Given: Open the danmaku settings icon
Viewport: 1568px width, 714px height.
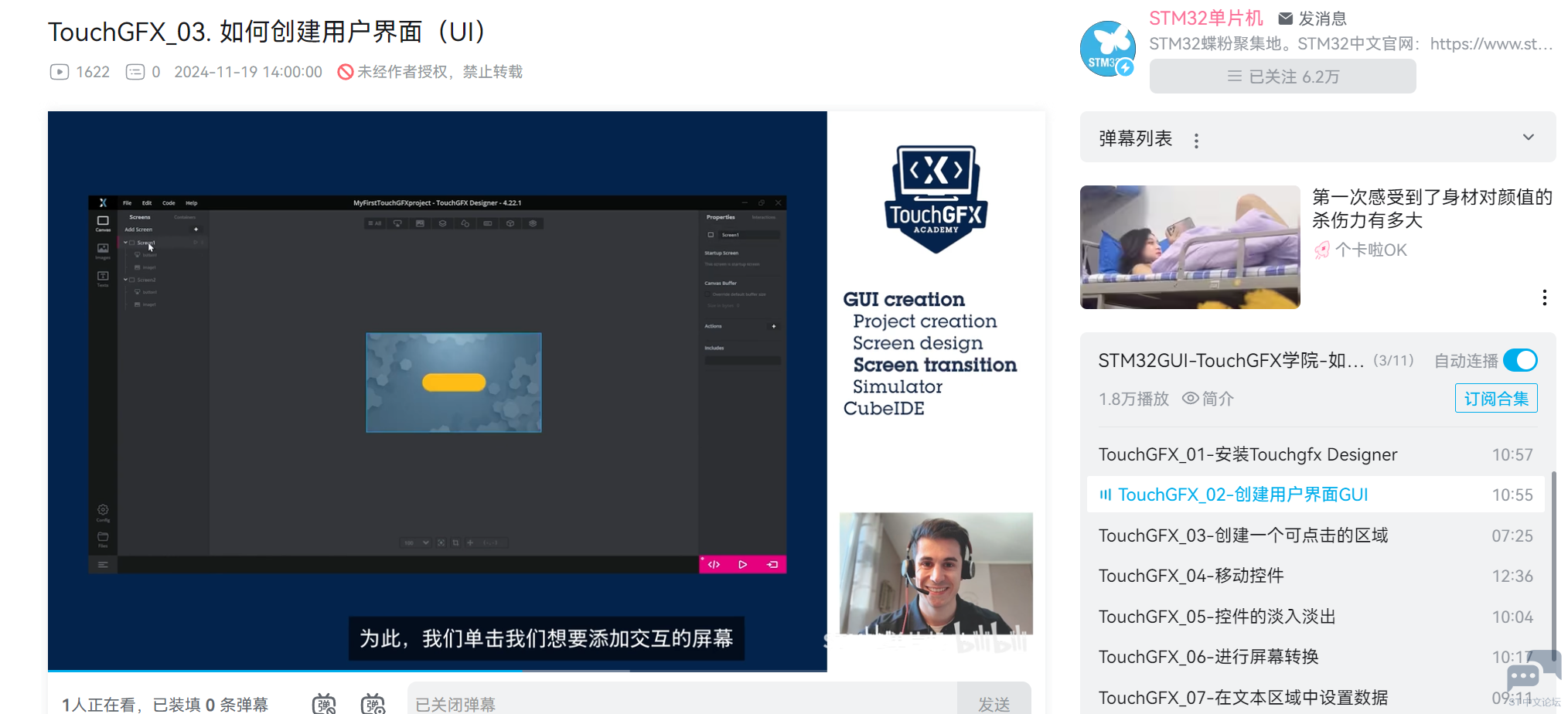Looking at the screenshot, I should pos(373,703).
